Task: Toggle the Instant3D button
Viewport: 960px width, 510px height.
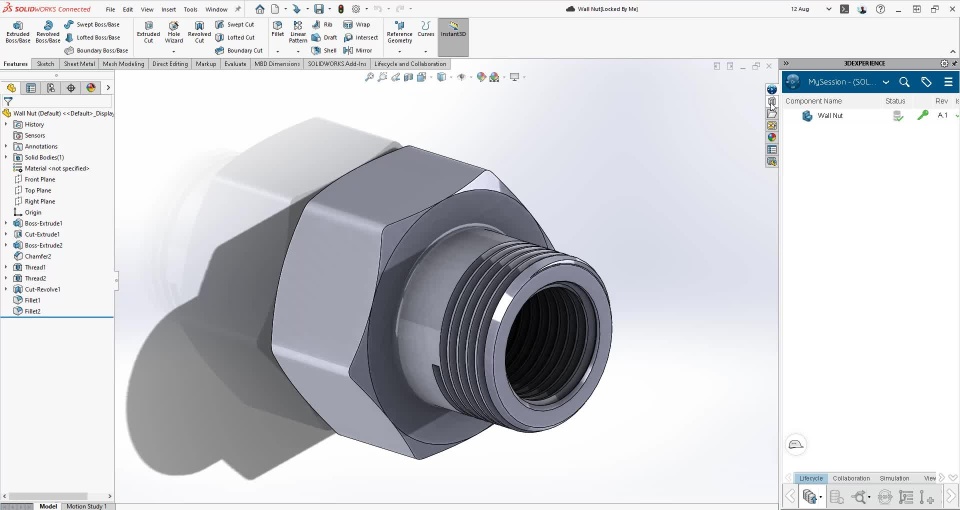Action: click(x=453, y=37)
